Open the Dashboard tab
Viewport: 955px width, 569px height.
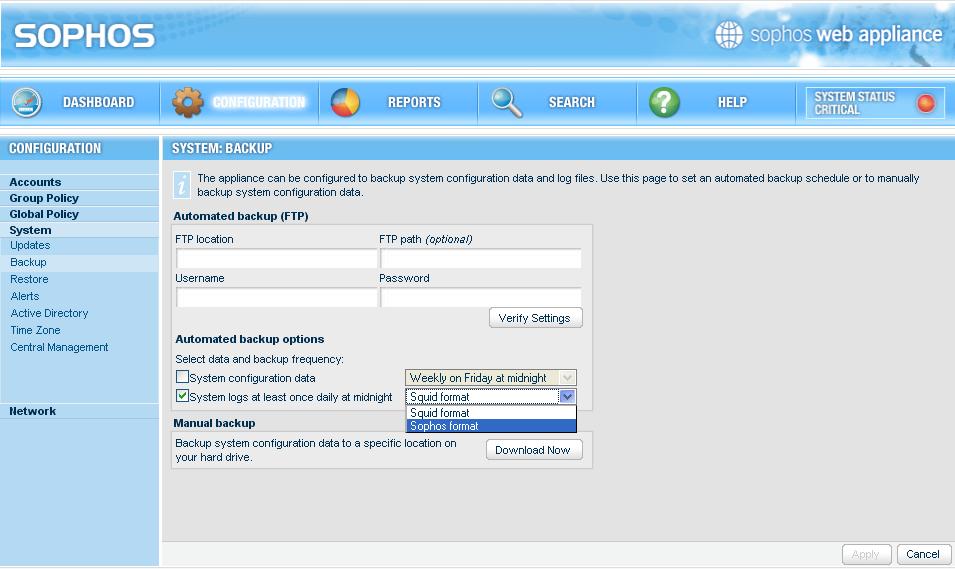coord(80,102)
